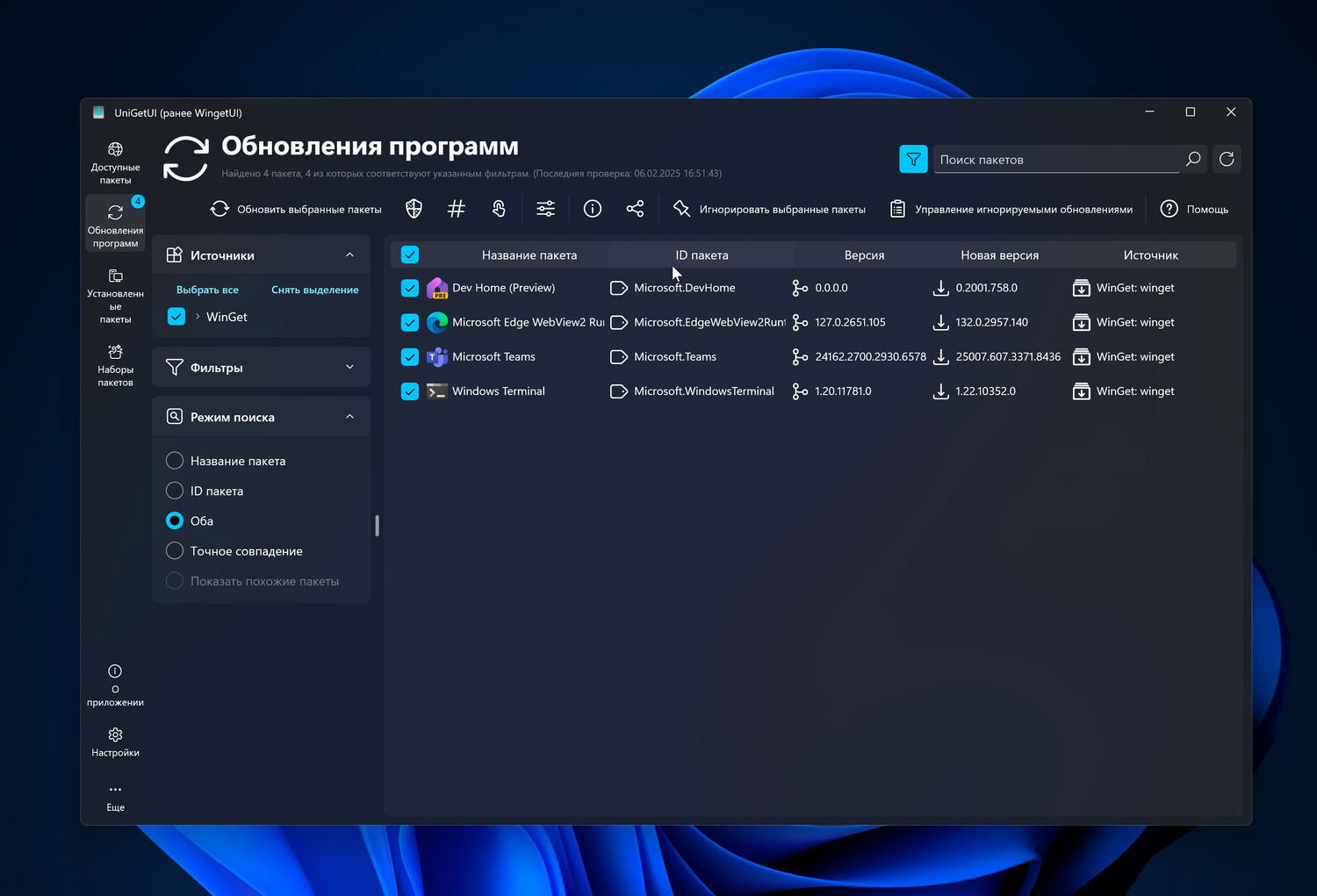Click download icon next to 132.0.2957.140
This screenshot has width=1317, height=896.
coord(940,322)
